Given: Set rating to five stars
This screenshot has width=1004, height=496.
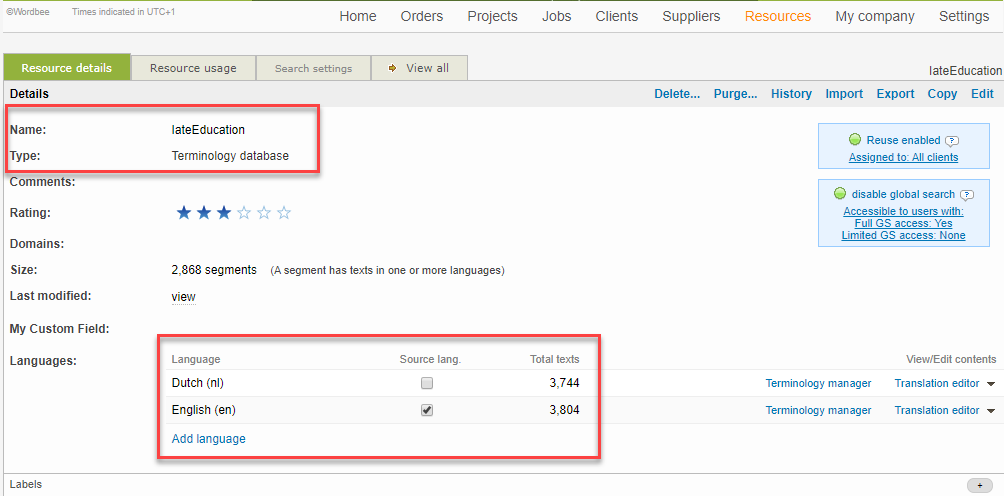Looking at the screenshot, I should pos(284,213).
